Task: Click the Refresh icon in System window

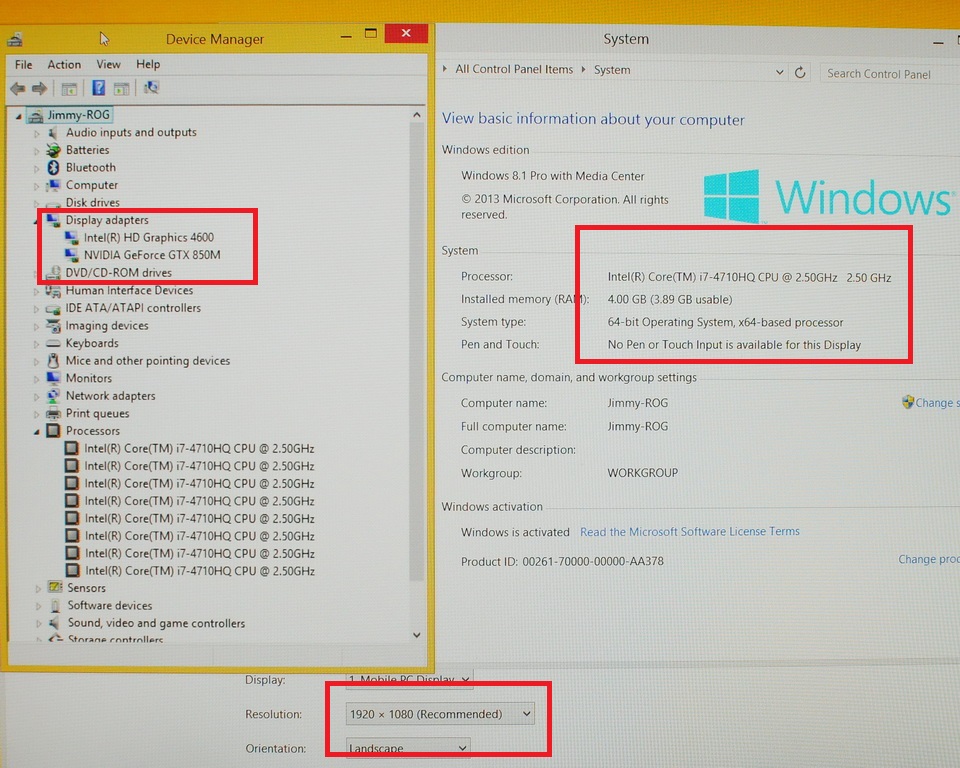Action: pyautogui.click(x=800, y=72)
